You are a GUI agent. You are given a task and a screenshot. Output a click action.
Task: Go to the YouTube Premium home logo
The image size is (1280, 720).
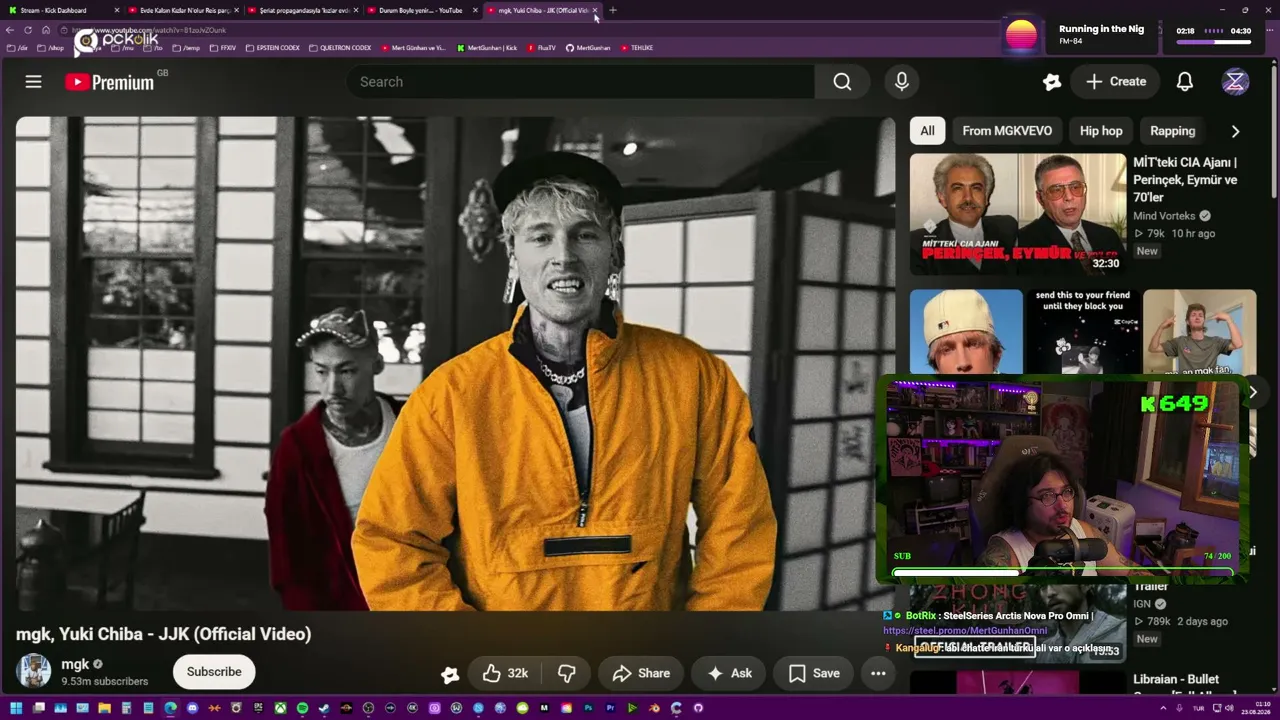(x=110, y=82)
